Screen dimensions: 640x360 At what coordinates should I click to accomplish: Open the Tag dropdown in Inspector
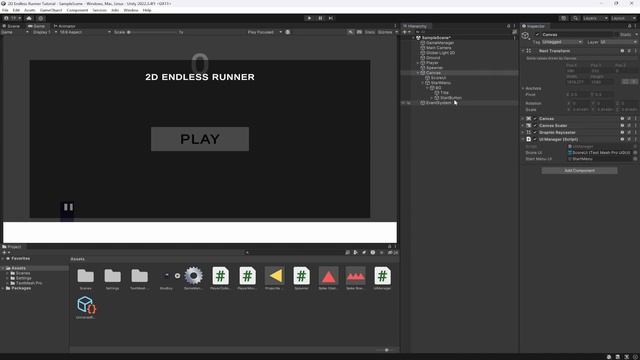click(562, 42)
